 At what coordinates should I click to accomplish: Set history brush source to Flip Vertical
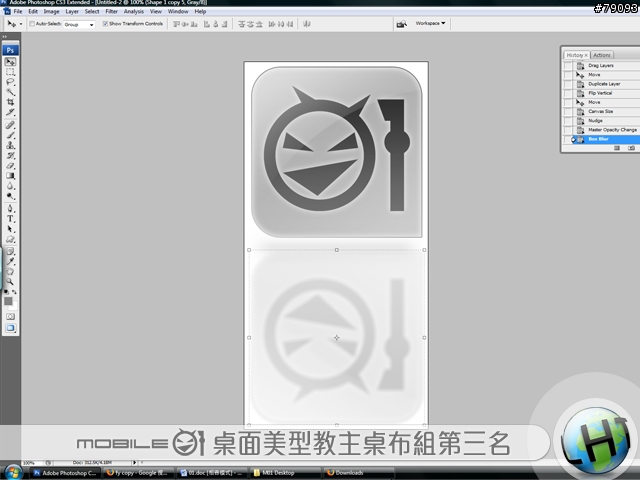(568, 93)
